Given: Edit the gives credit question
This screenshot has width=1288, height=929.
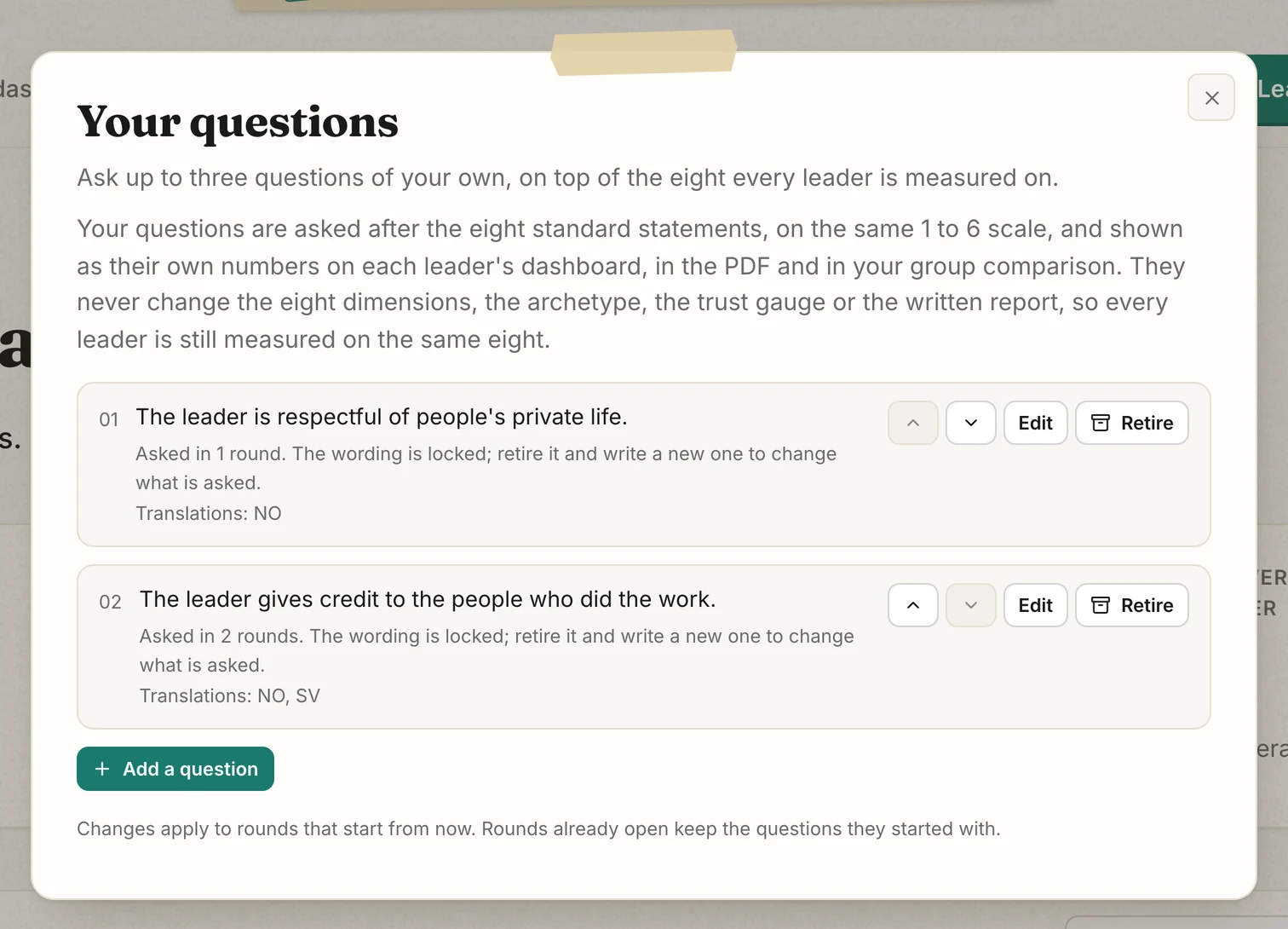Looking at the screenshot, I should click(x=1035, y=605).
